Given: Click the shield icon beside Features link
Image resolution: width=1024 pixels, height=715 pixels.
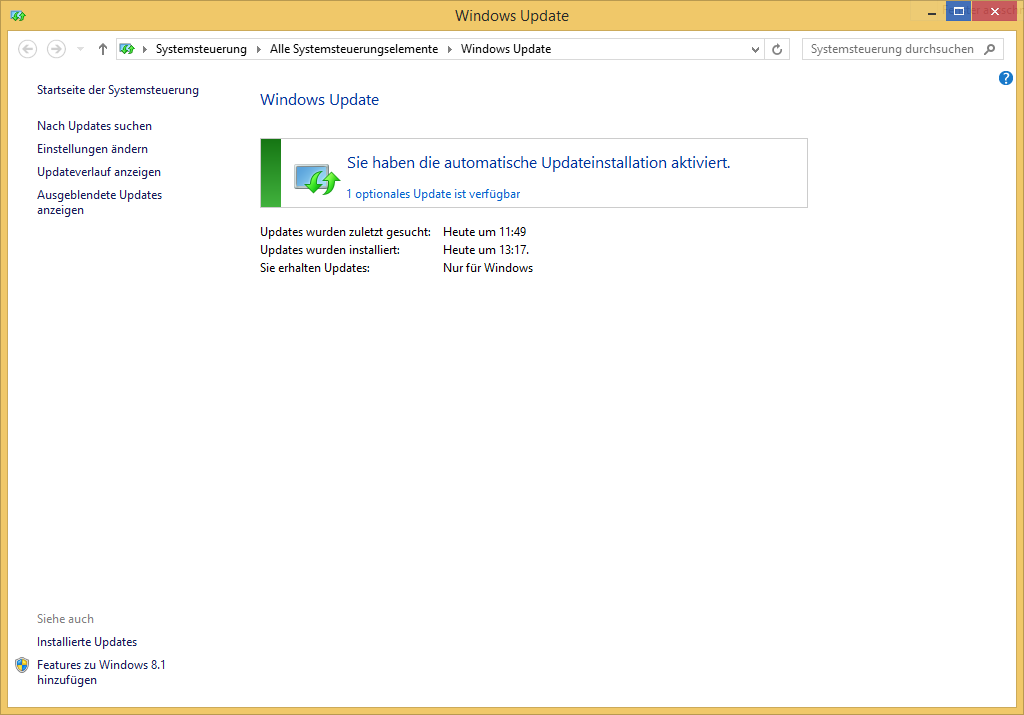Looking at the screenshot, I should [22, 665].
